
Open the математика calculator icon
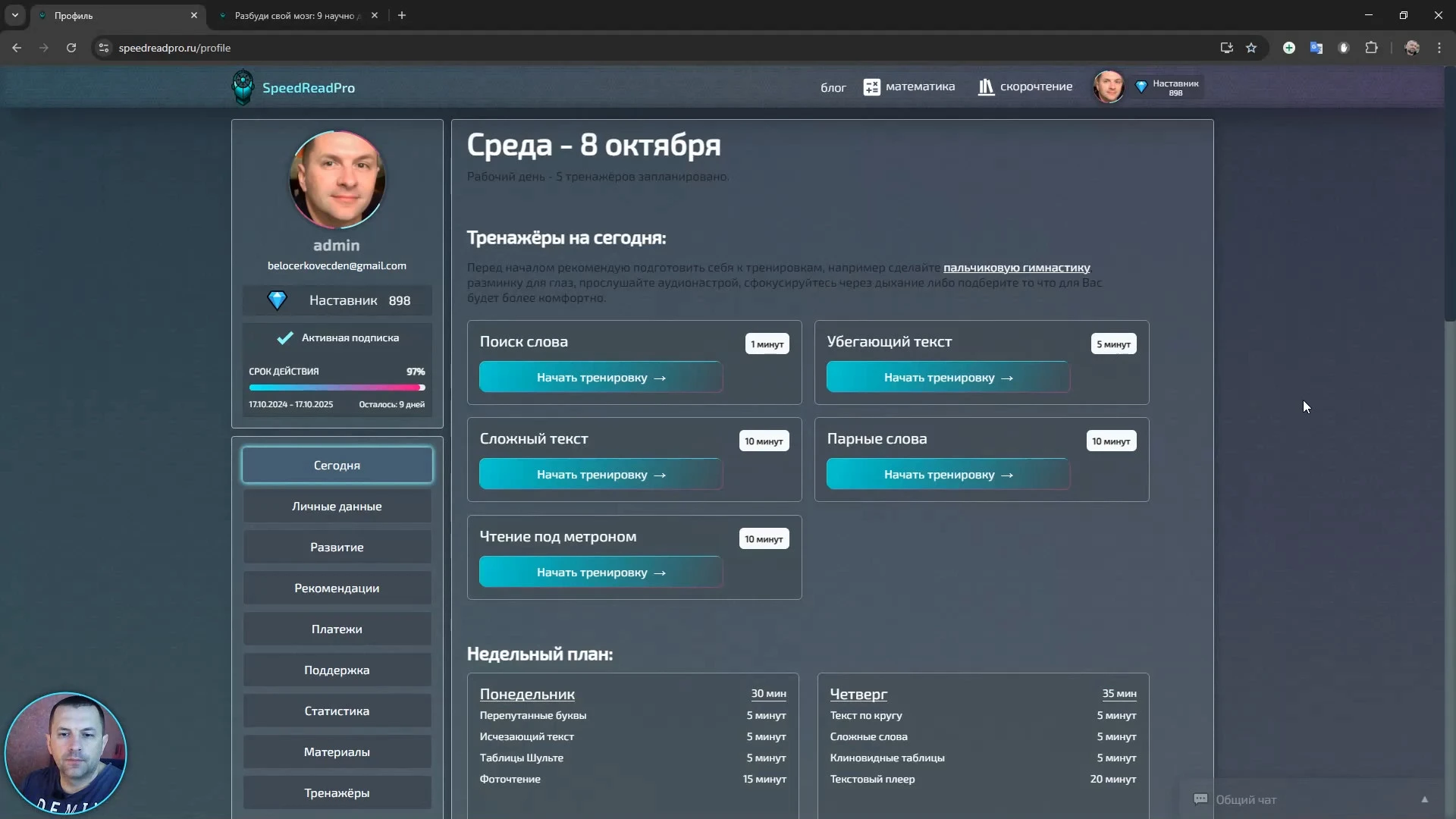[x=871, y=87]
